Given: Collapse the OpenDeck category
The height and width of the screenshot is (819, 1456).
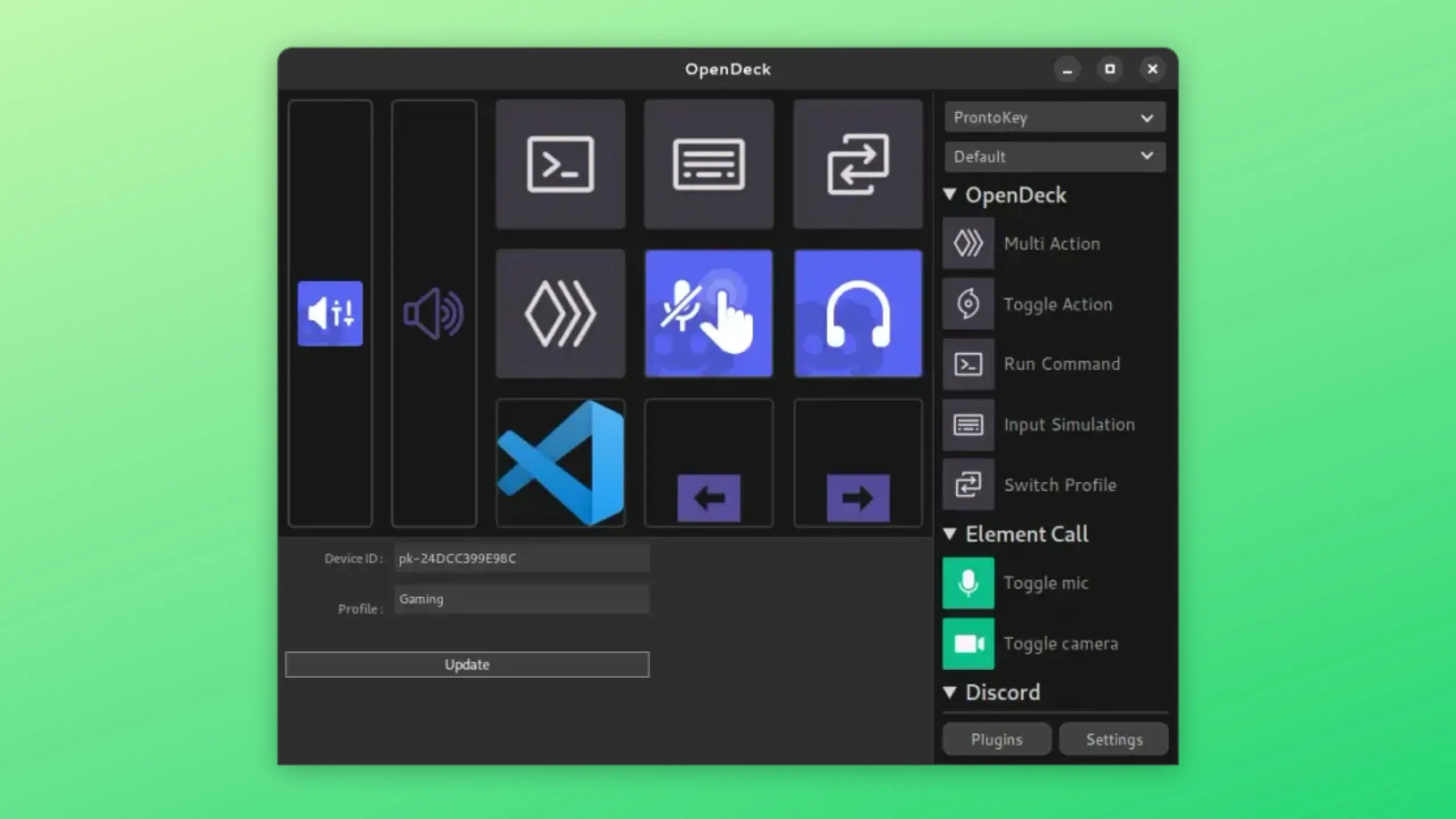Looking at the screenshot, I should pyautogui.click(x=950, y=195).
